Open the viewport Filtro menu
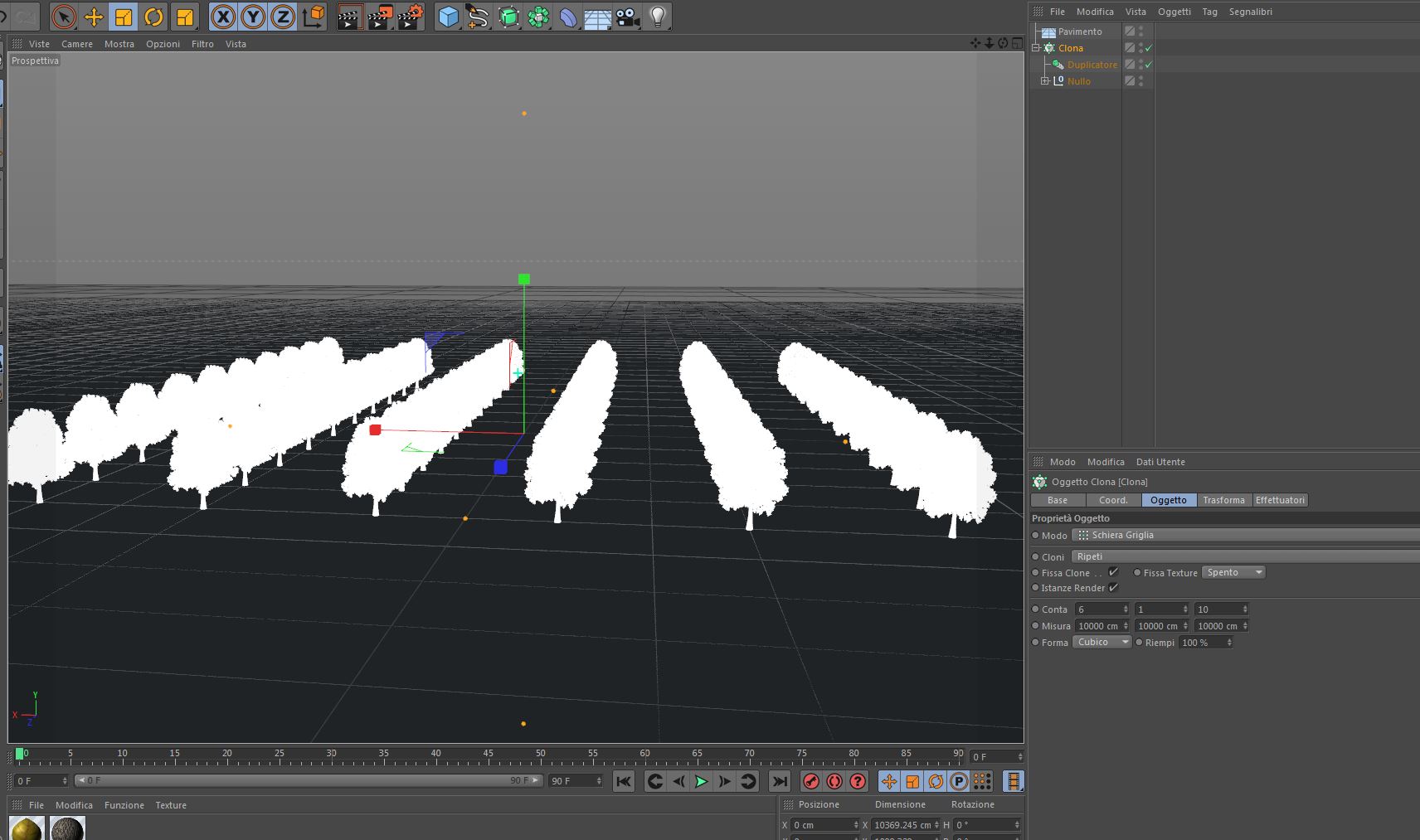Screen dimensions: 1420x840 [x=202, y=44]
